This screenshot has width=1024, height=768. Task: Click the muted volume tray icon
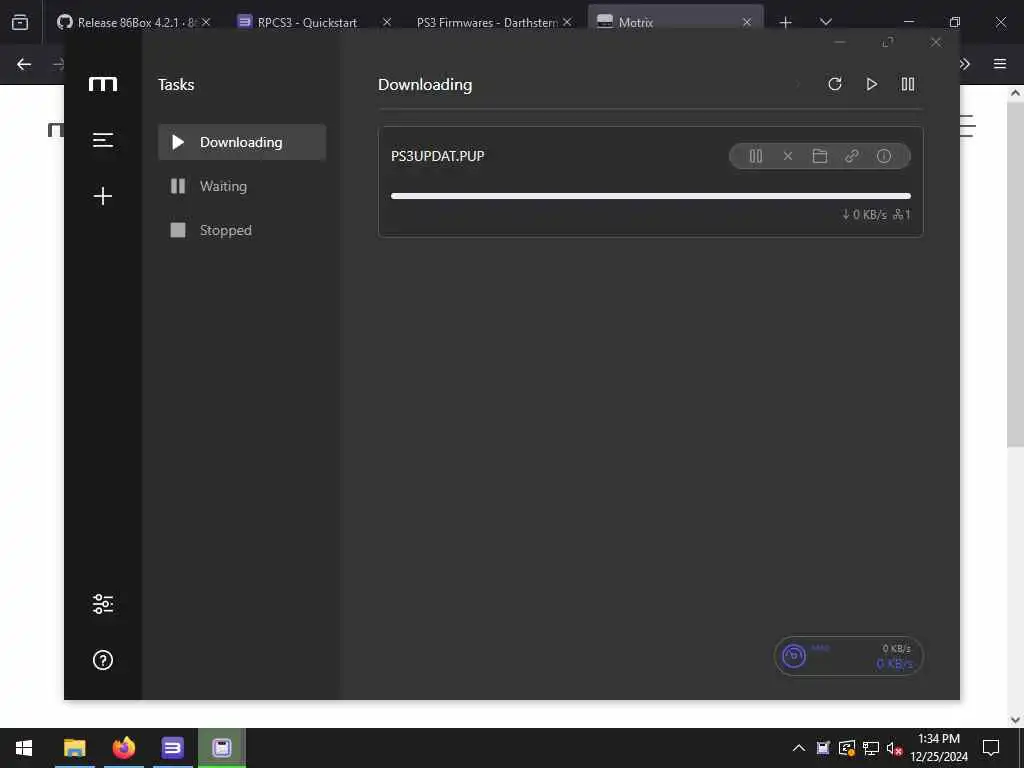[894, 748]
